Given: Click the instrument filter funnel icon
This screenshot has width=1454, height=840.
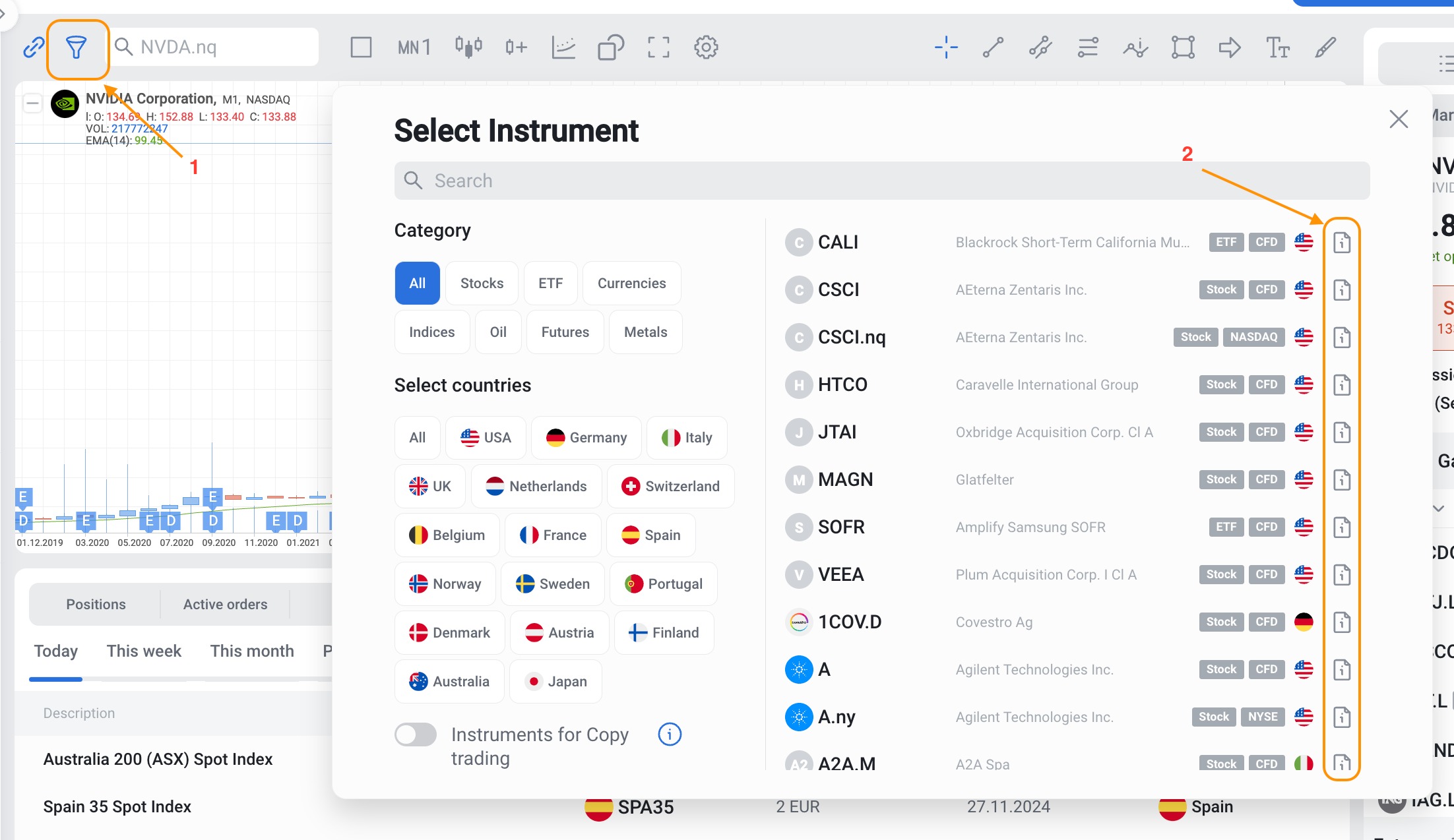Looking at the screenshot, I should (77, 47).
